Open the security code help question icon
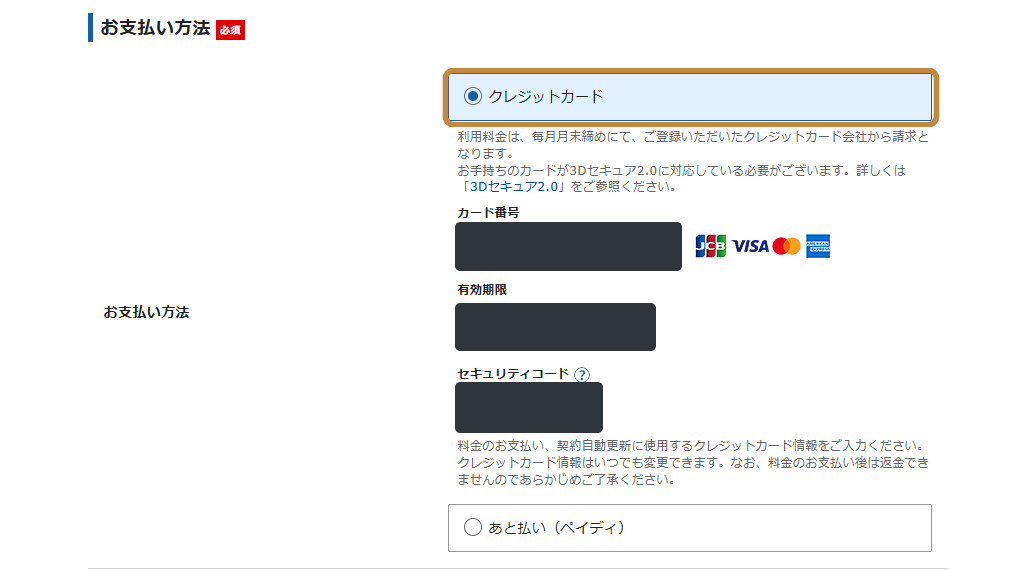Image resolution: width=1028 pixels, height=570 pixels. click(x=582, y=375)
